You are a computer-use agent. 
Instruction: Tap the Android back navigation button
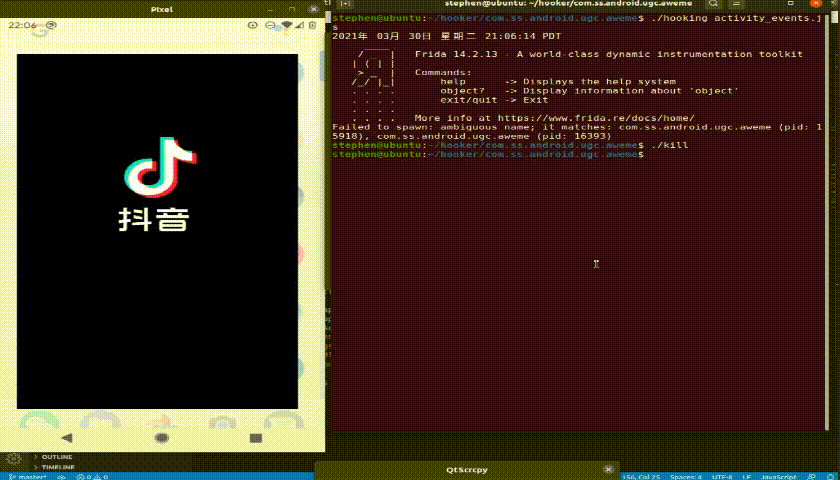(x=67, y=438)
